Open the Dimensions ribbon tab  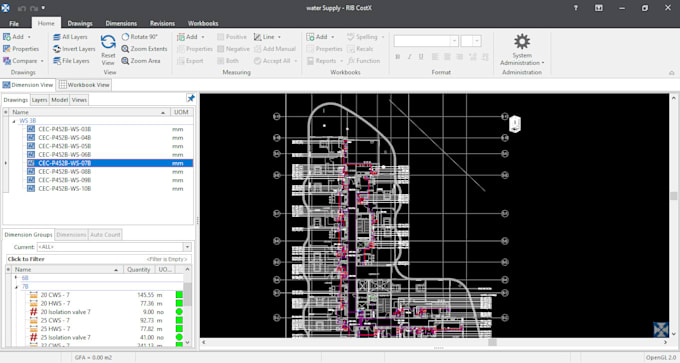point(121,23)
